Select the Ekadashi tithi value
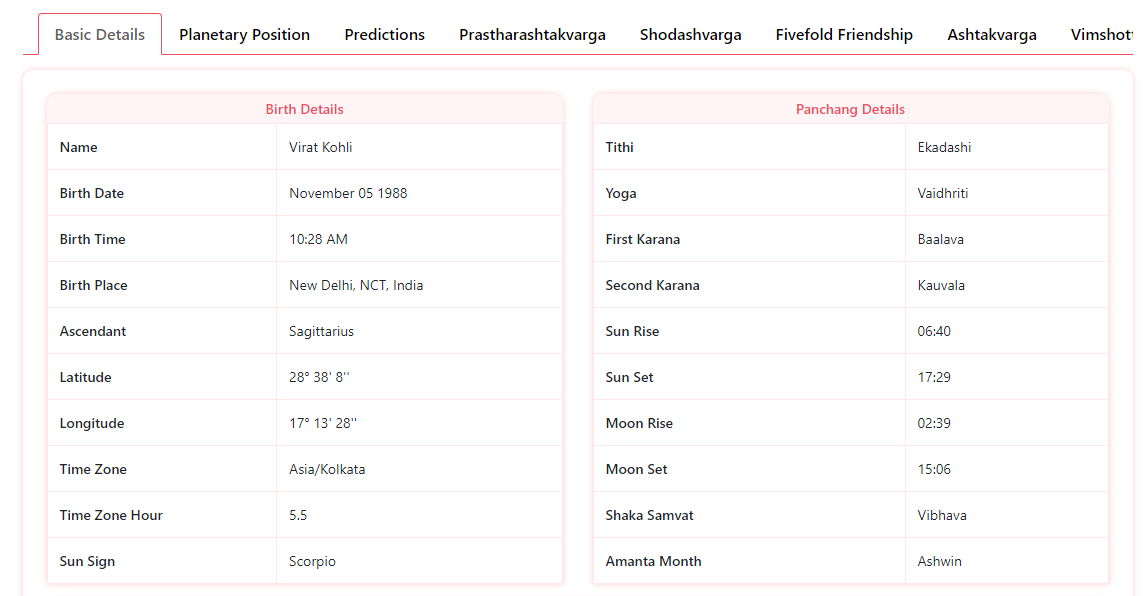 [944, 147]
